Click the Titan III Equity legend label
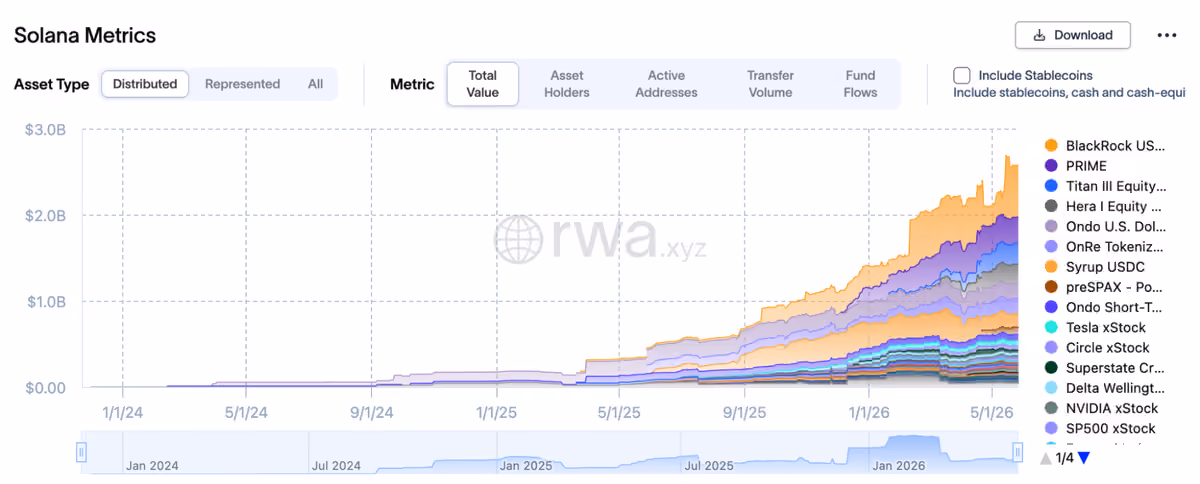 click(x=1116, y=186)
